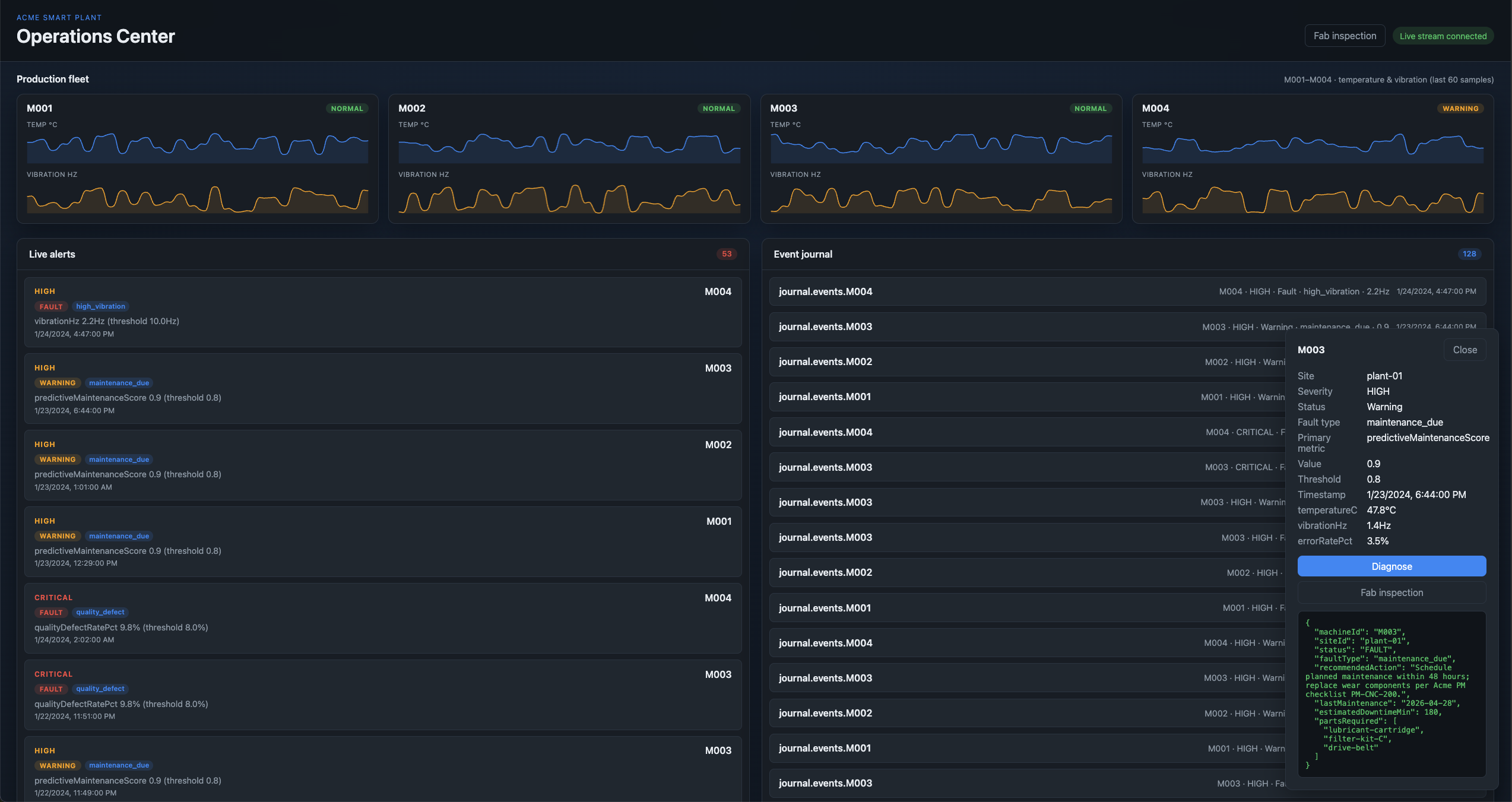This screenshot has height=802, width=1512.
Task: Click the M001 temperature sparkline chart
Action: tap(198, 147)
